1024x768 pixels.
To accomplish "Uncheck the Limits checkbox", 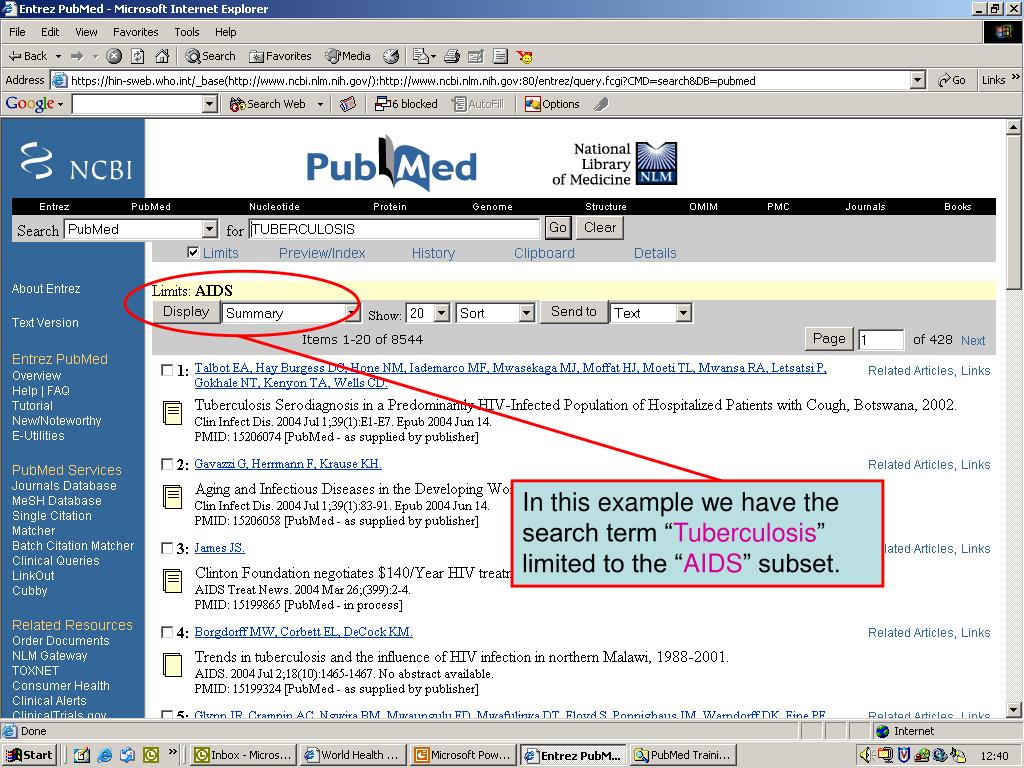I will coord(193,252).
